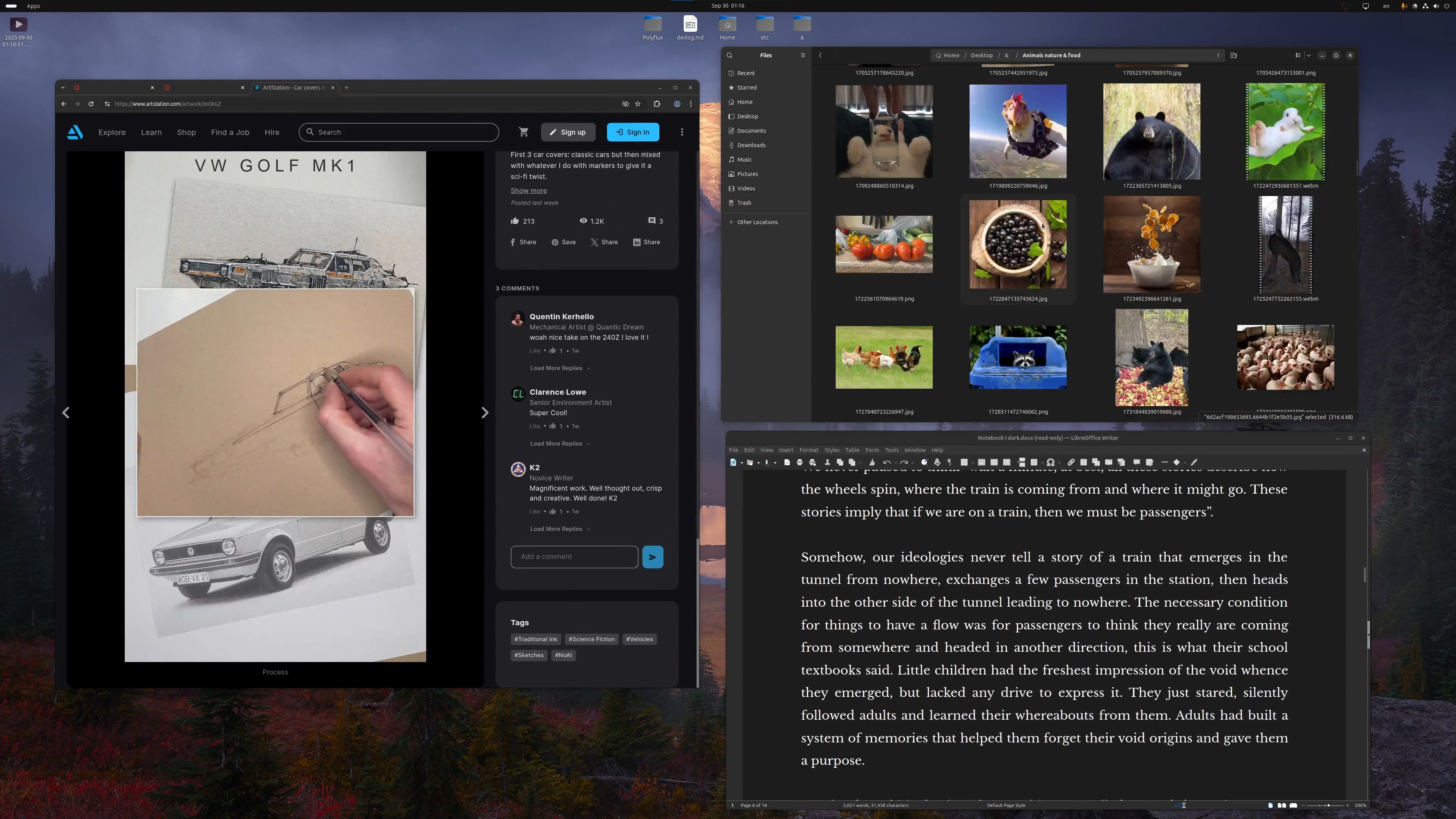Click the Print icon in Writer toolbar
1456x819 pixels.
tap(799, 462)
